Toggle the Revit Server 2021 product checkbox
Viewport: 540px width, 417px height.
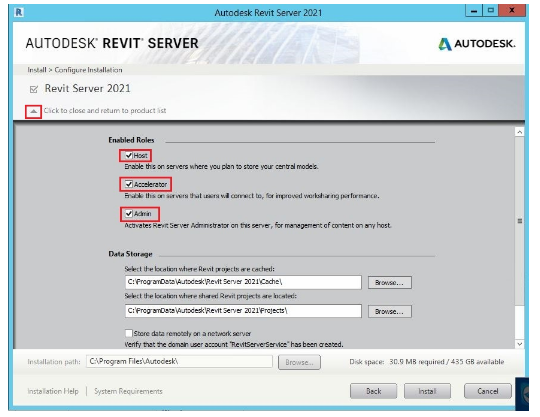pyautogui.click(x=34, y=90)
